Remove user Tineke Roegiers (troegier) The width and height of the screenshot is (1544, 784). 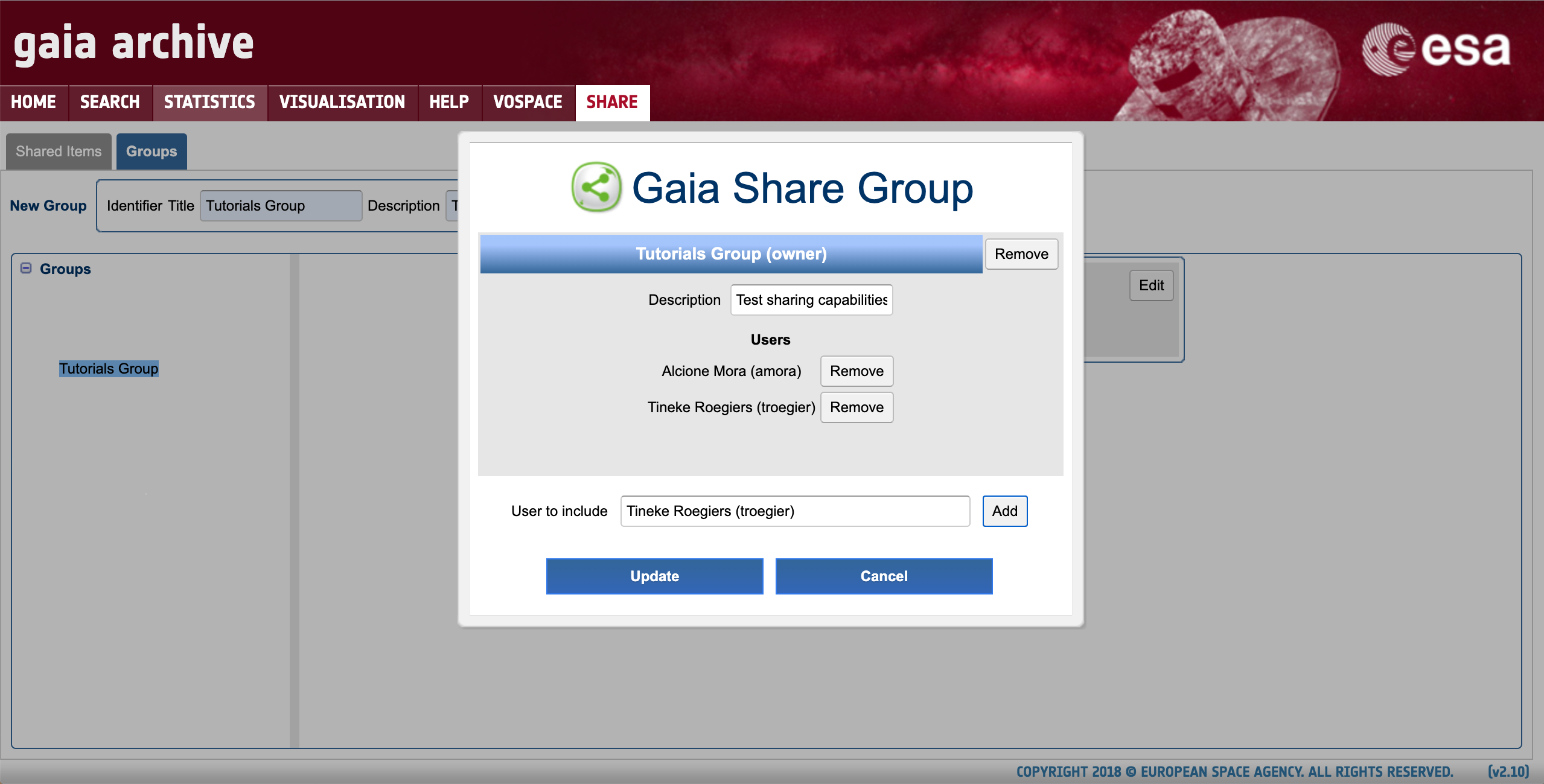click(x=857, y=407)
